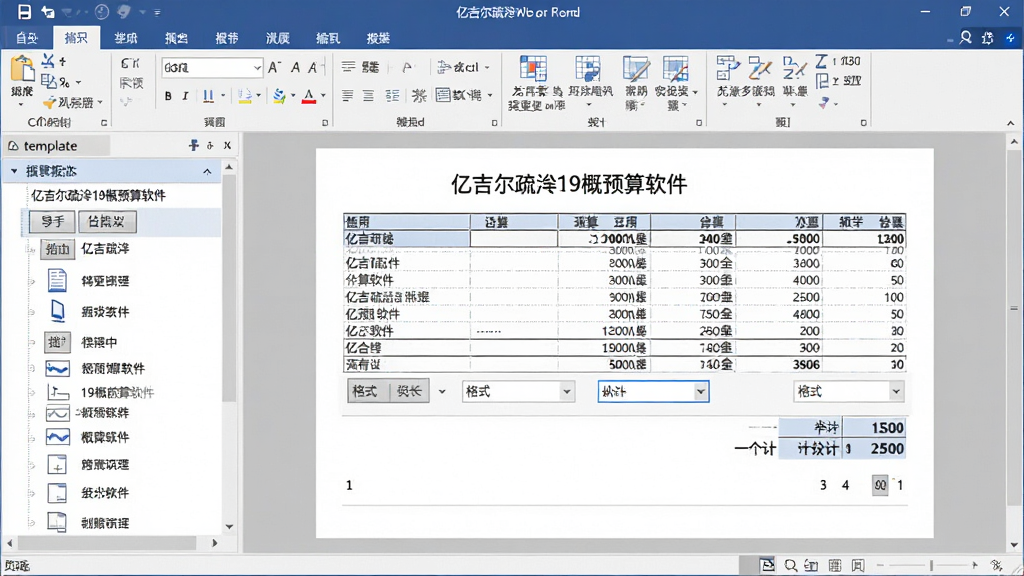The image size is (1024, 576).
Task: Click the picture design icon in ribbon
Action: [x=675, y=69]
